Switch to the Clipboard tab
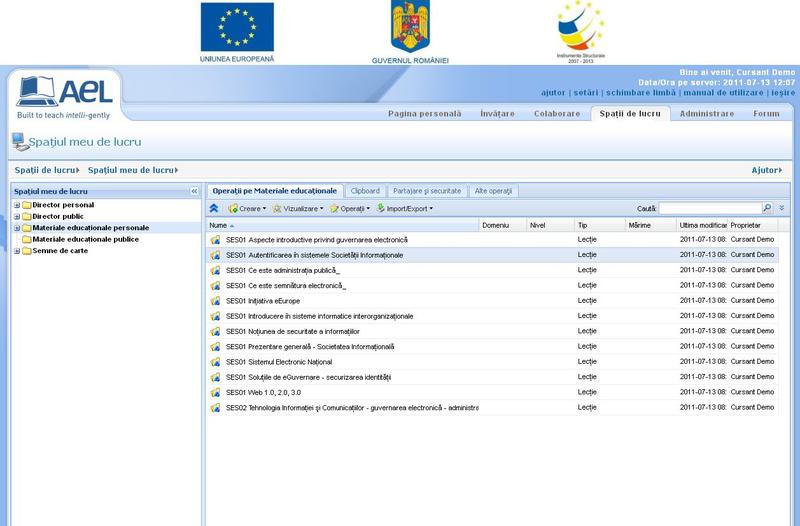Screen dimensions: 800x526 (365, 190)
